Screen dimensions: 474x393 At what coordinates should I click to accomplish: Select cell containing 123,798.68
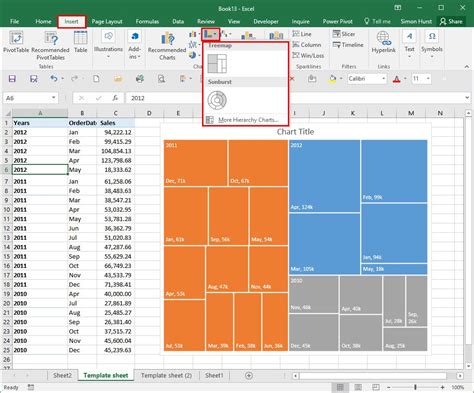116,160
